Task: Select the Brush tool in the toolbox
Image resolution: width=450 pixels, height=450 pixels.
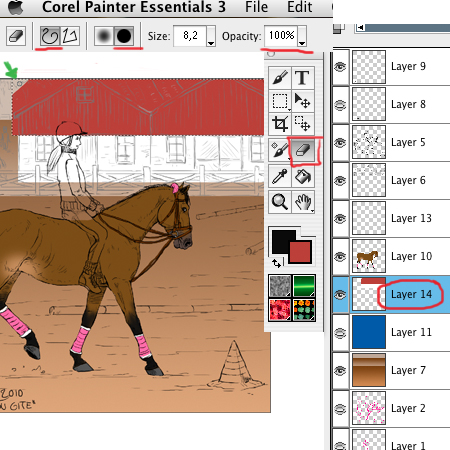Action: [x=280, y=78]
